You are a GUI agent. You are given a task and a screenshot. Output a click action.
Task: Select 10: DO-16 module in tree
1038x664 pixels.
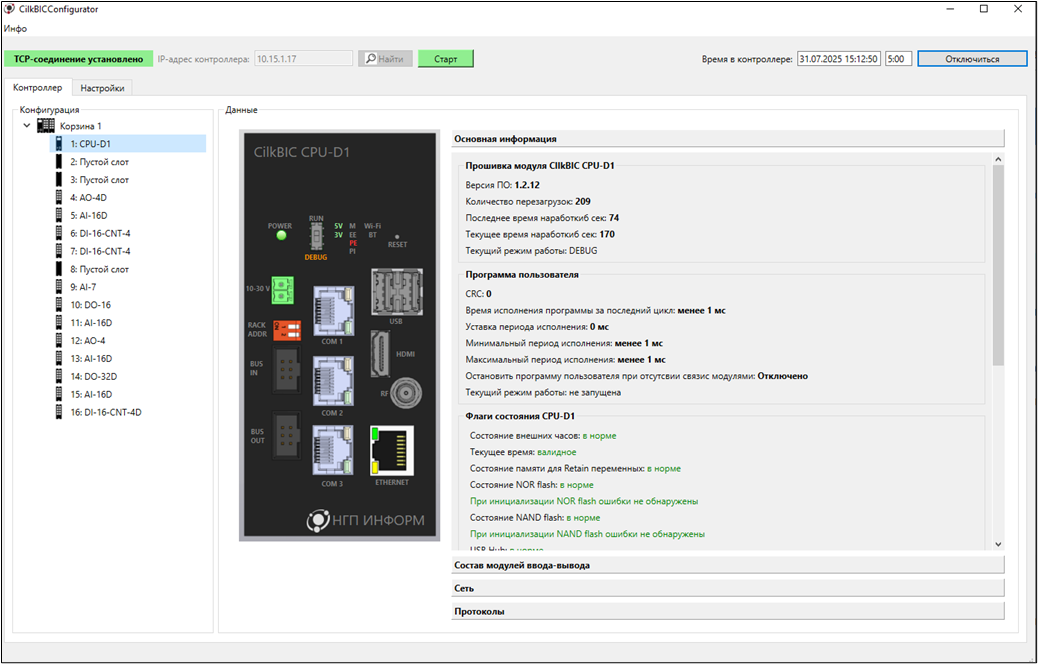pos(91,305)
